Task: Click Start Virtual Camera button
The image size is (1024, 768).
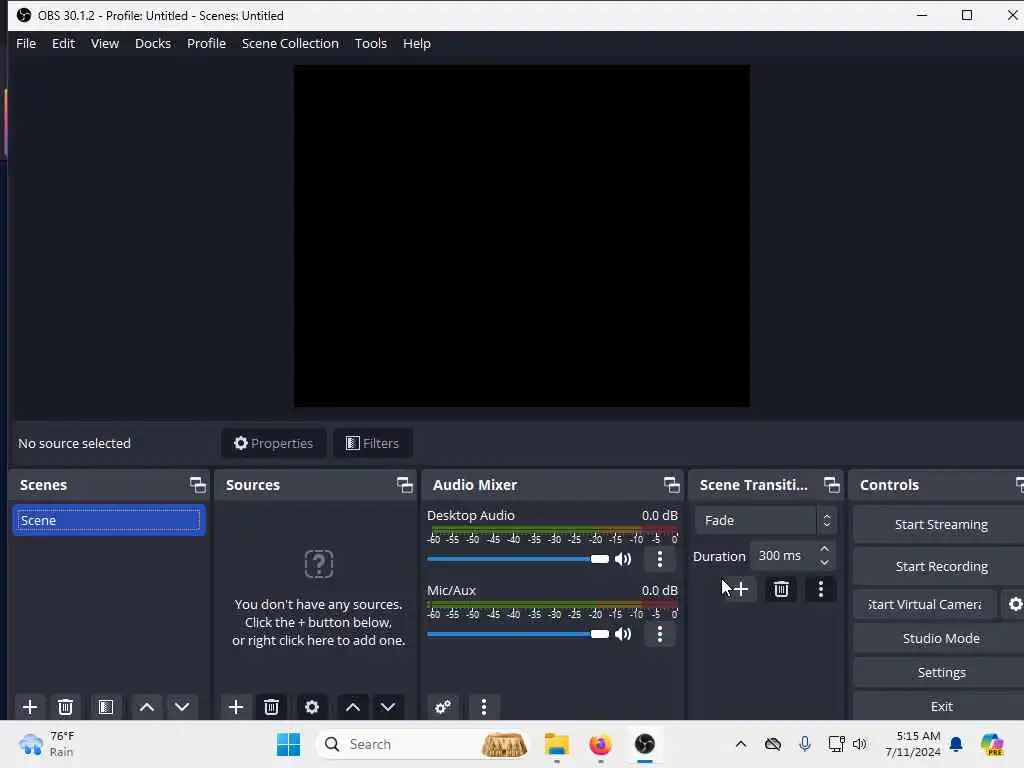Action: coord(925,604)
